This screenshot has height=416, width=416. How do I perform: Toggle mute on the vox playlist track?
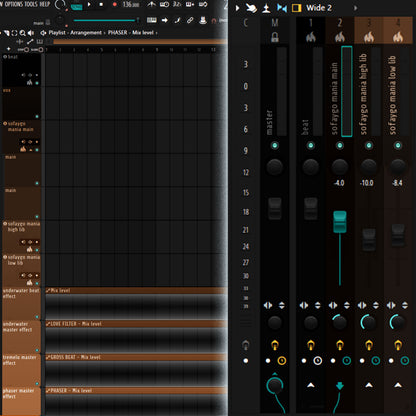click(37, 117)
